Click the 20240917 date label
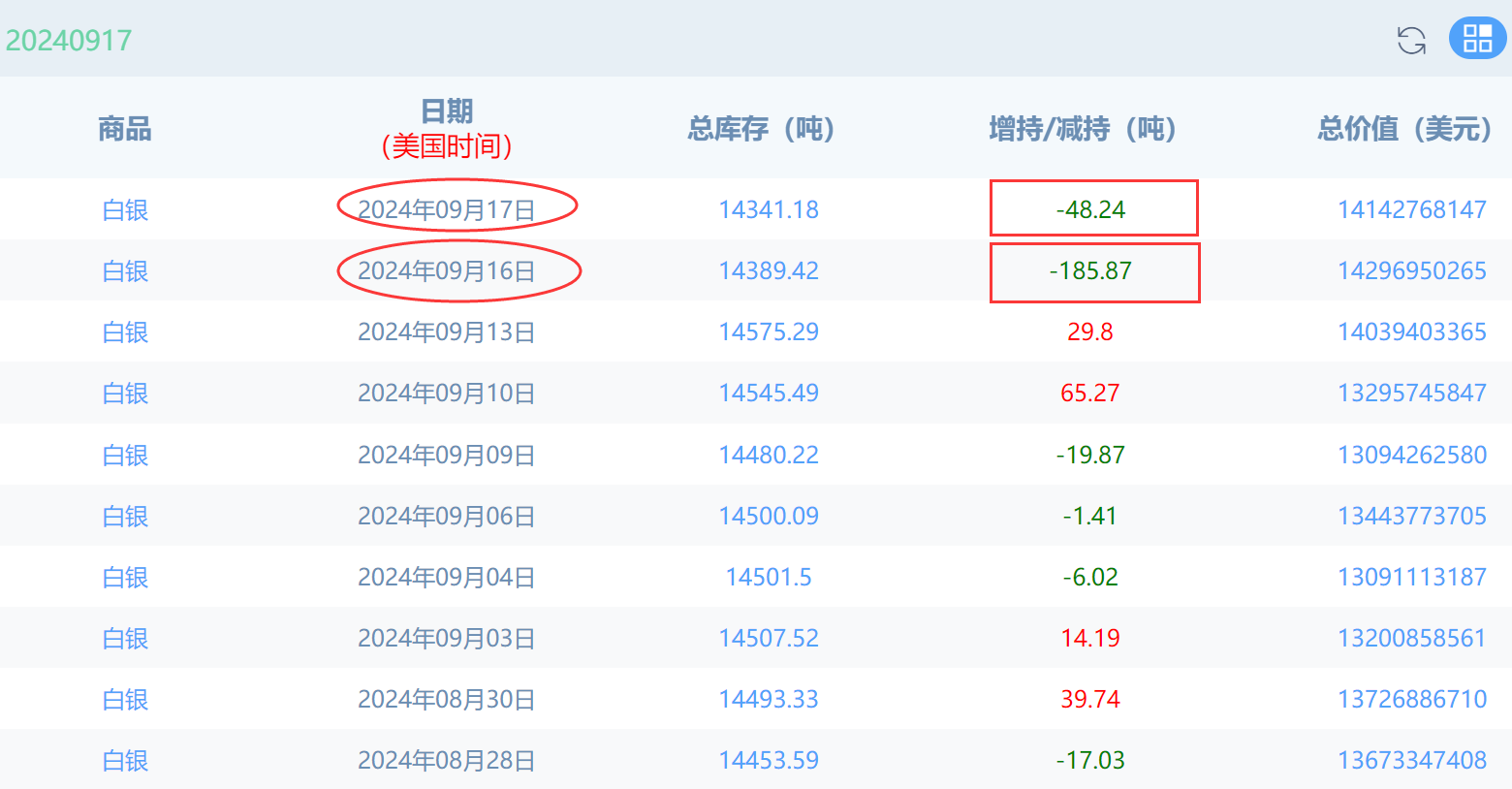This screenshot has width=1512, height=789. pos(69,41)
